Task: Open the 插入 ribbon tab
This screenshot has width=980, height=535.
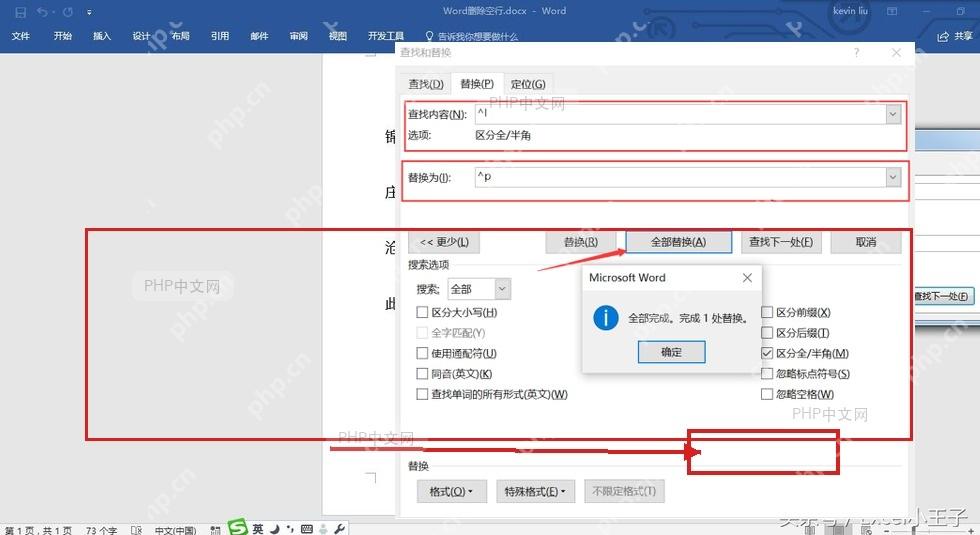Action: (102, 36)
